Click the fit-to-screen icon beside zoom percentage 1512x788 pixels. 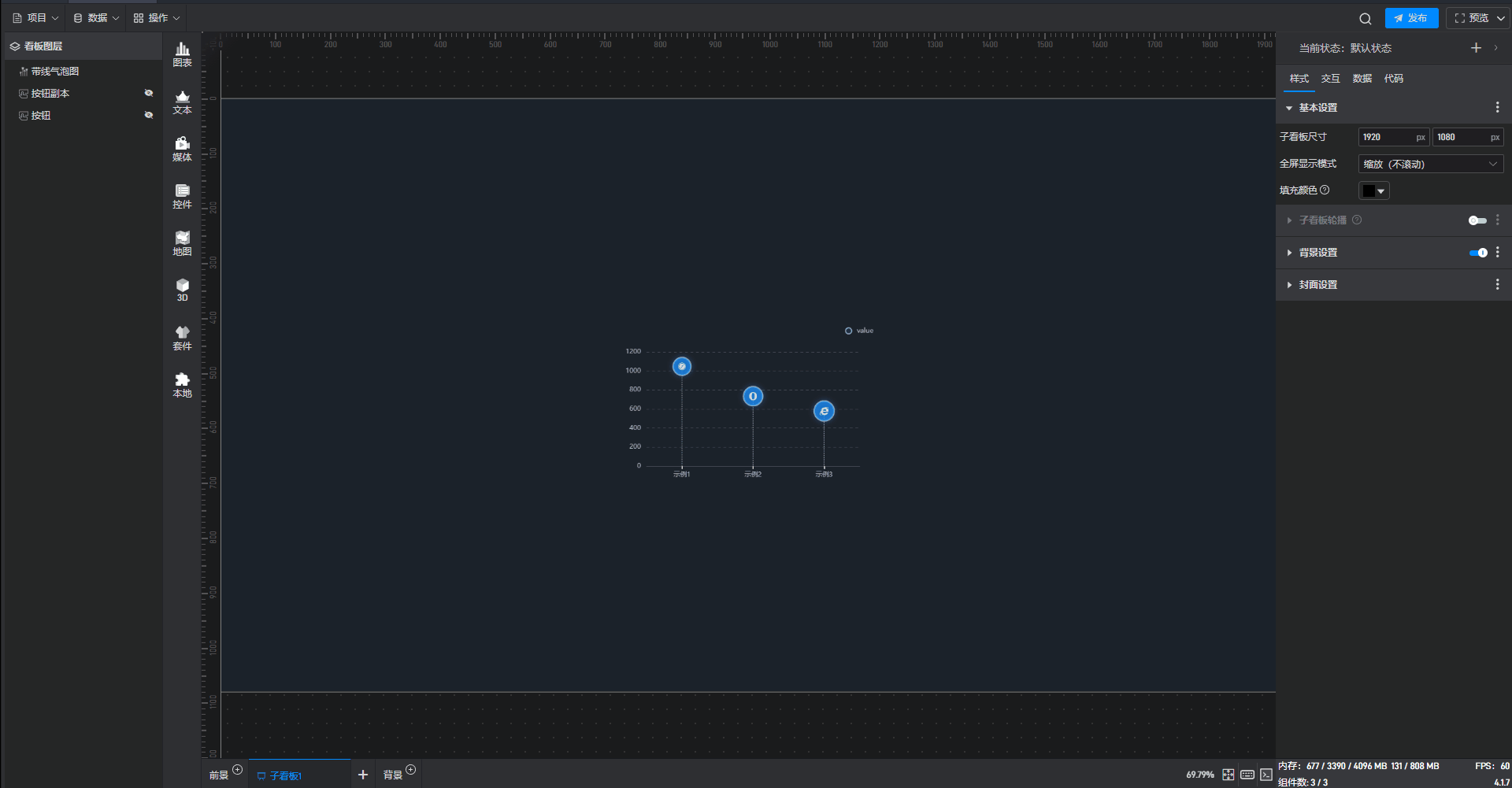(1228, 775)
